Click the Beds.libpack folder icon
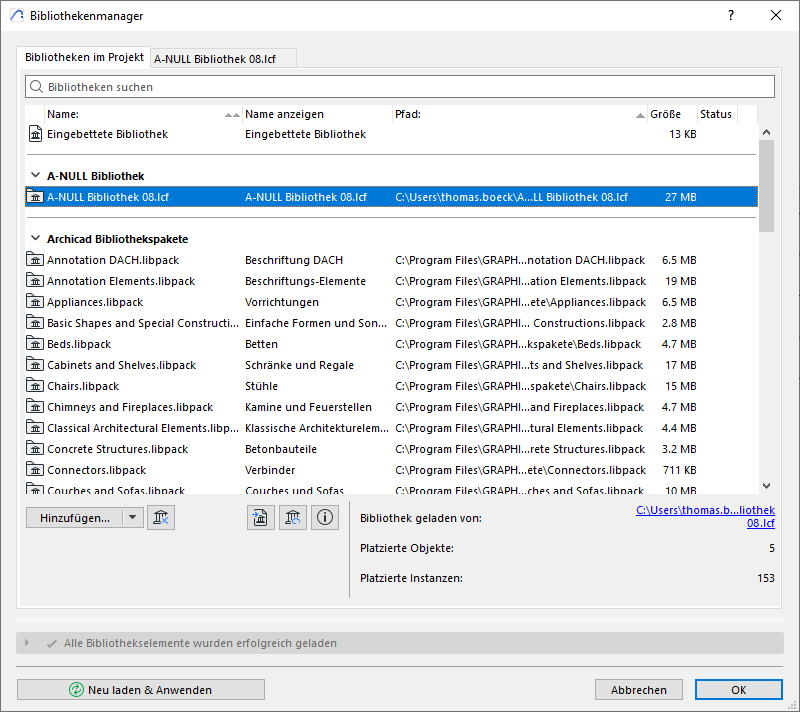 click(x=35, y=344)
